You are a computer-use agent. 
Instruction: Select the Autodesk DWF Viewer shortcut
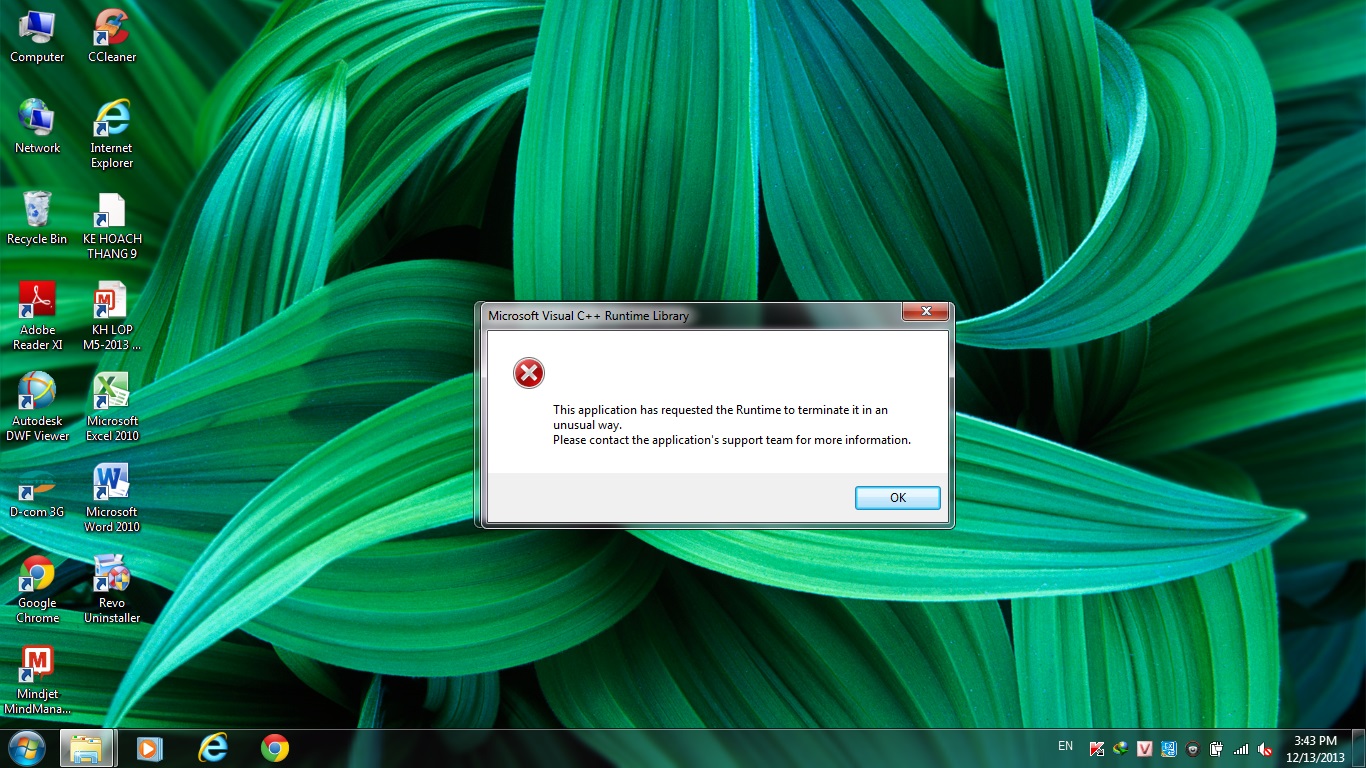[x=37, y=407]
